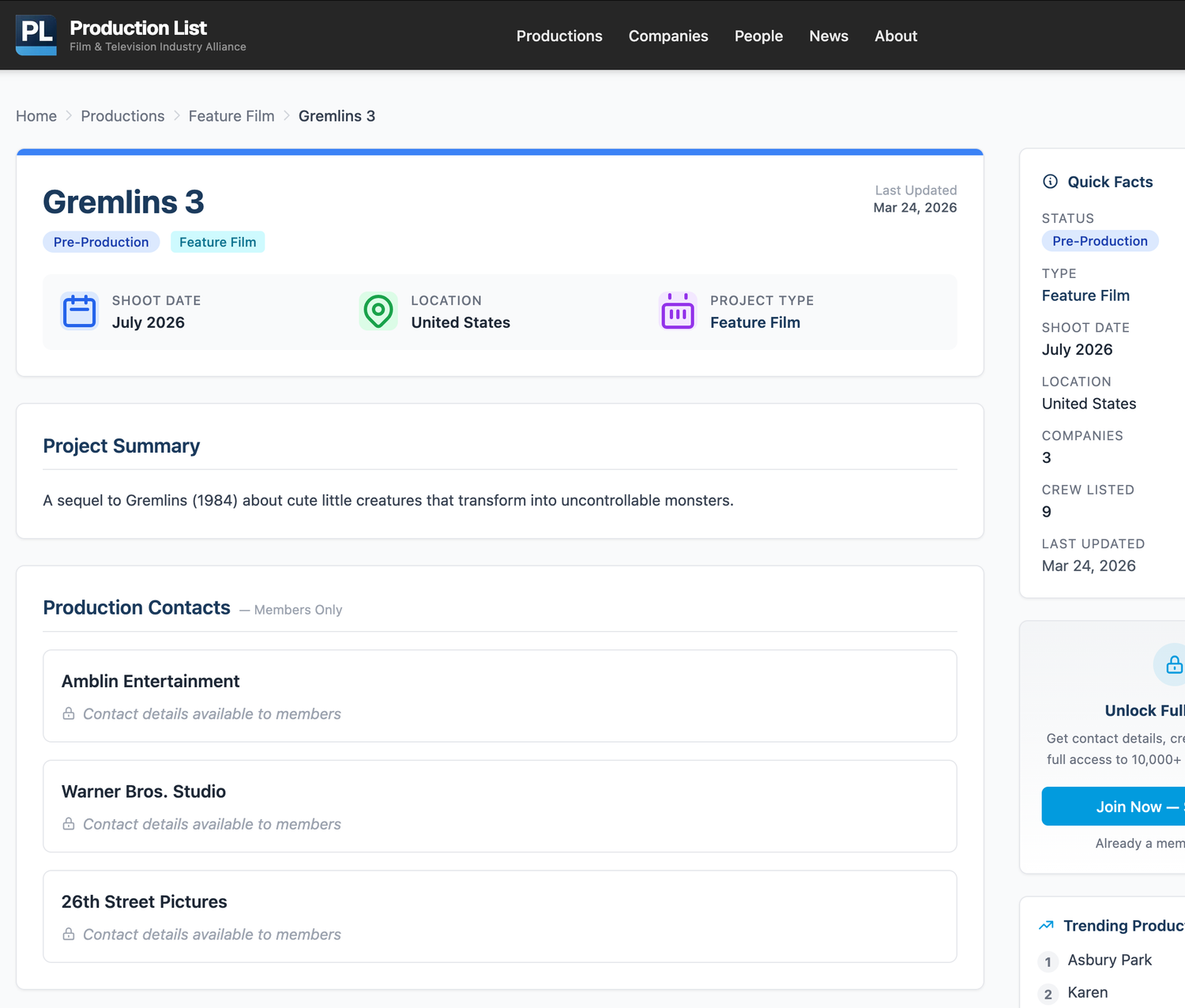Image resolution: width=1185 pixels, height=1008 pixels.
Task: Open the Productions menu item
Action: pyautogui.click(x=559, y=36)
